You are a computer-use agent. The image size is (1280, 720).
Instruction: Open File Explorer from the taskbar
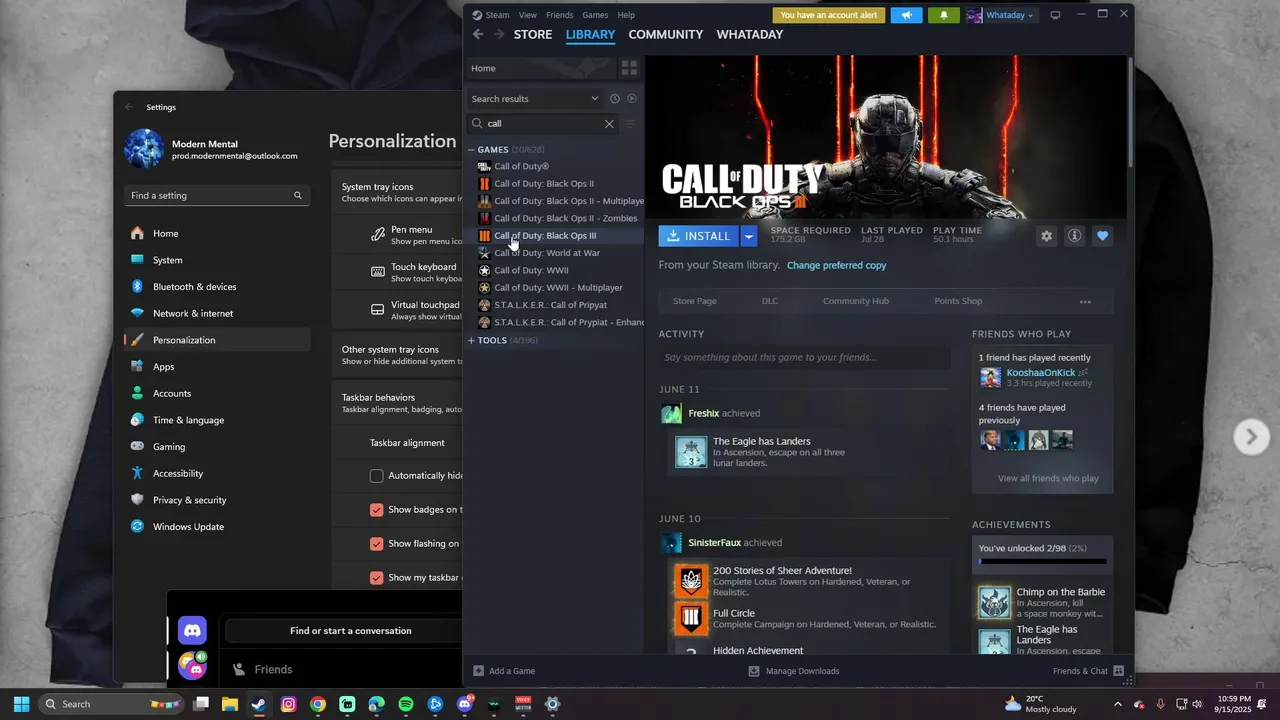(x=229, y=704)
